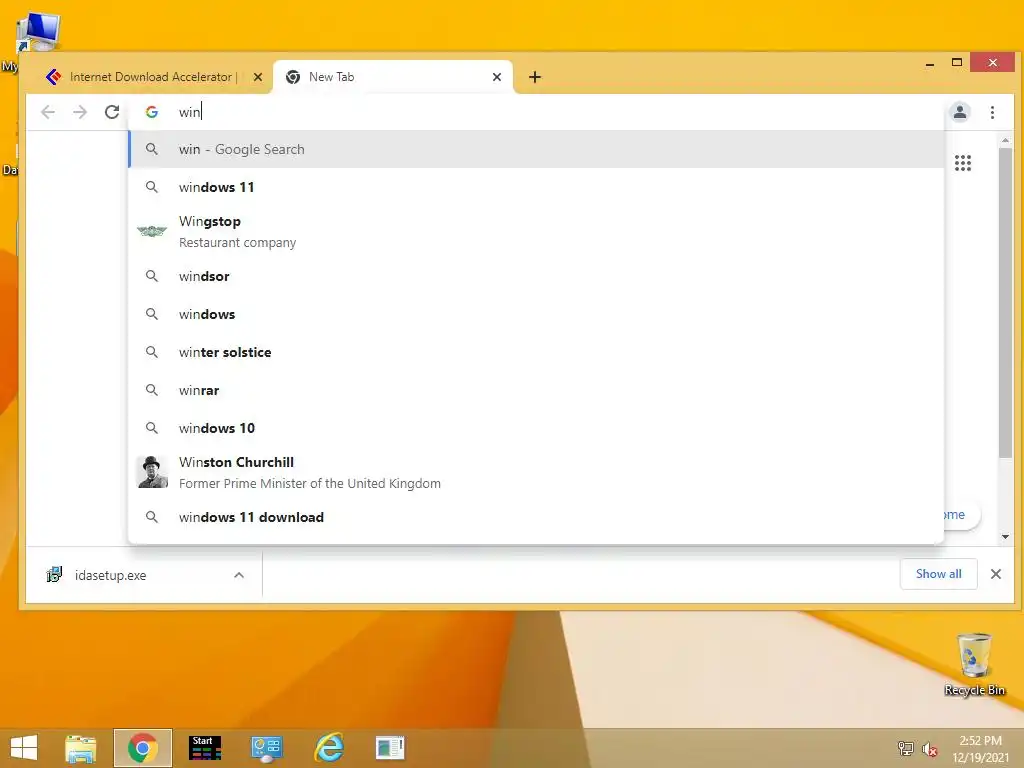
Task: Click the Winston Churchill portrait thumbnail
Action: [x=152, y=472]
